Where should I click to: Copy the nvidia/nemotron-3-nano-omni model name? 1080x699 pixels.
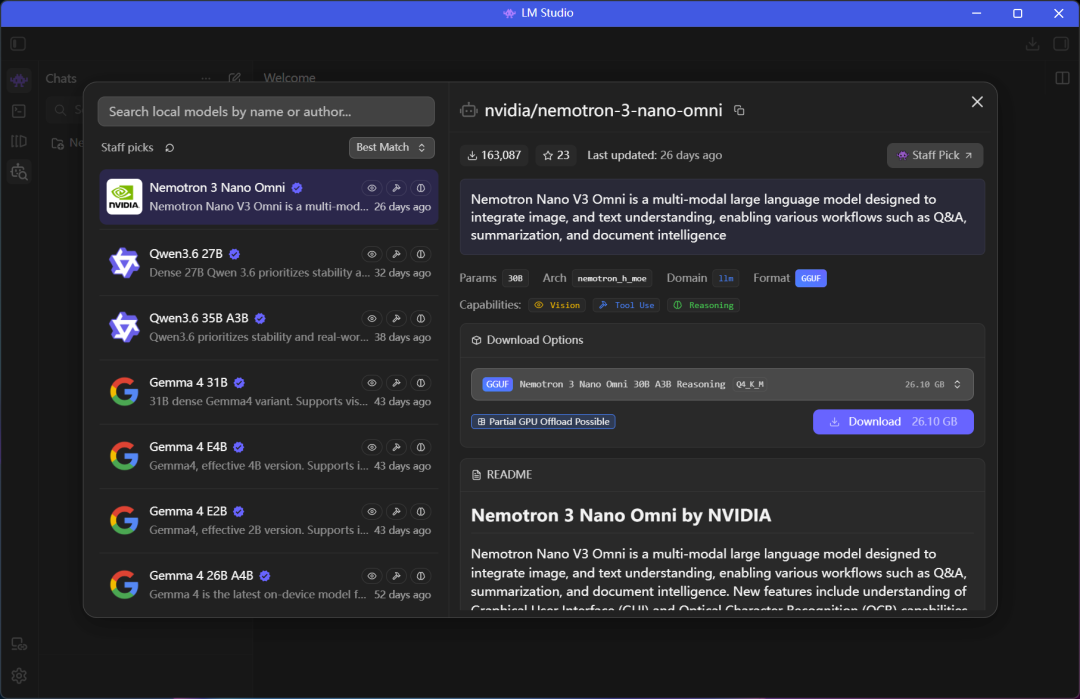click(739, 110)
